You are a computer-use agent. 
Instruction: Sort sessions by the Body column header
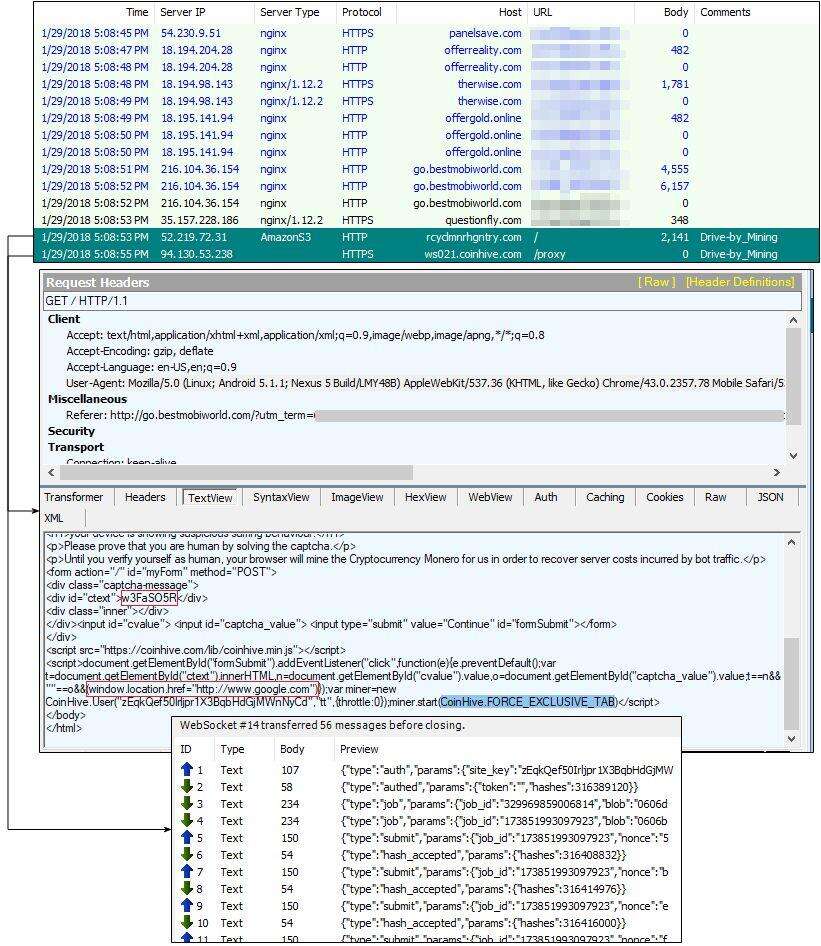[676, 12]
